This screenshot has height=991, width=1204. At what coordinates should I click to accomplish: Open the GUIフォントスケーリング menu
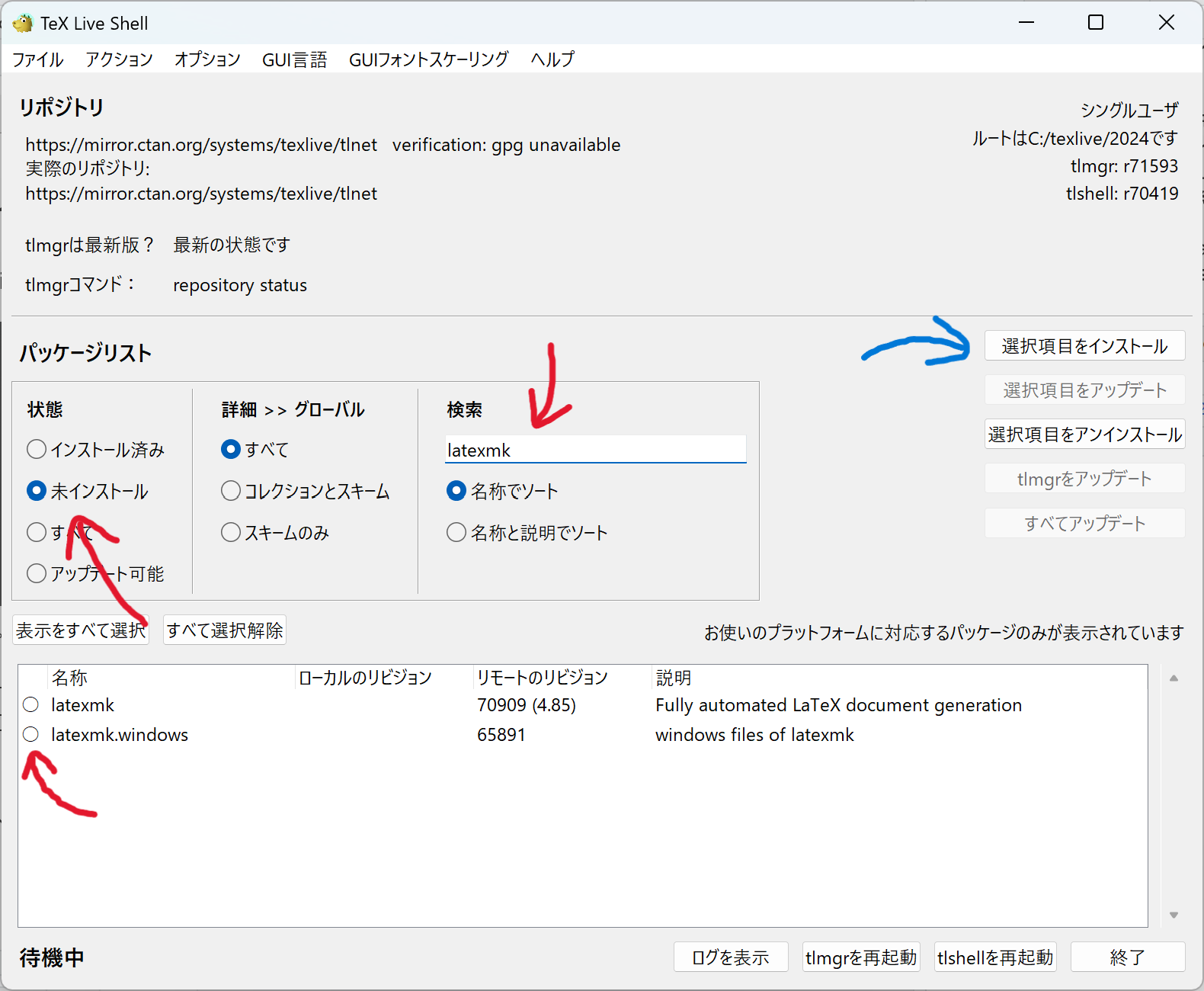[428, 59]
